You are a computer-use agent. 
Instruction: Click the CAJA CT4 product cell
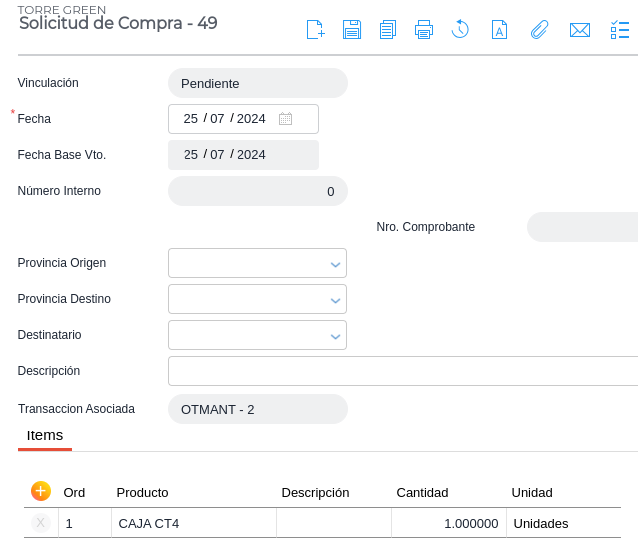click(x=193, y=523)
